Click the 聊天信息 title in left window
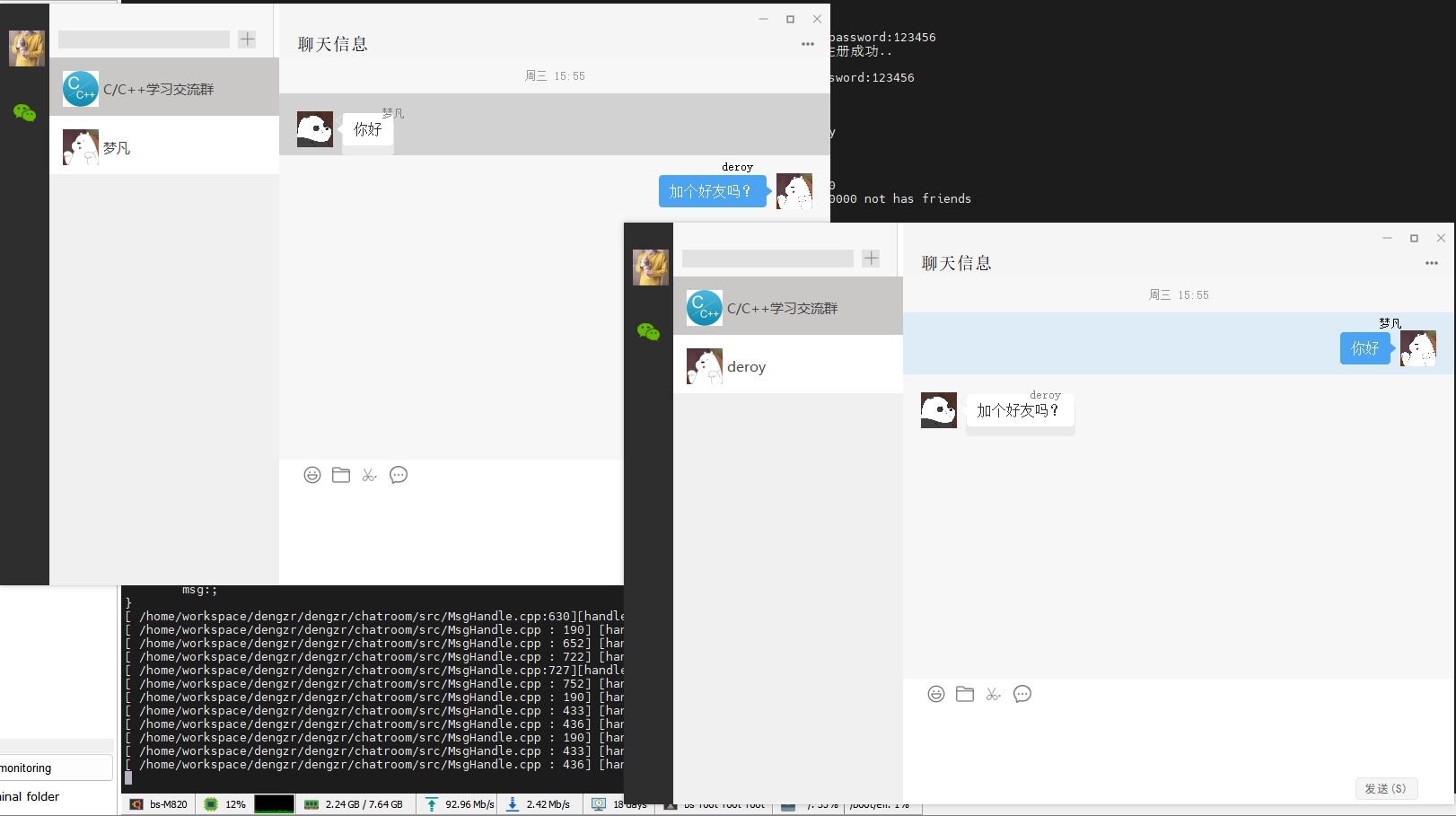Image resolution: width=1456 pixels, height=816 pixels. (x=333, y=44)
